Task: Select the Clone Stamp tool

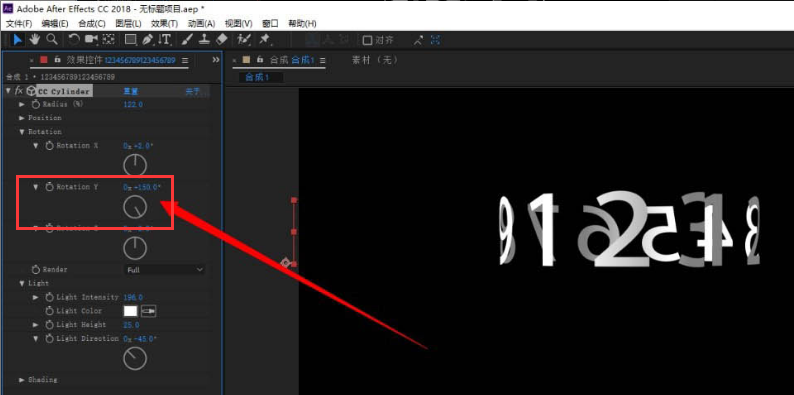Action: [204, 40]
